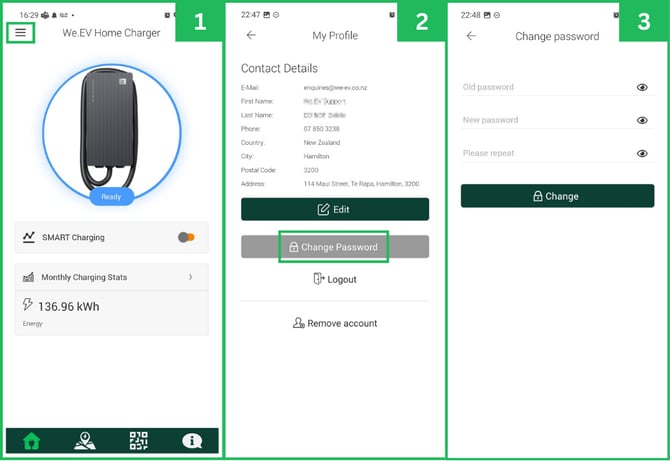
Task: Show the Old password with eye icon
Action: tap(642, 87)
